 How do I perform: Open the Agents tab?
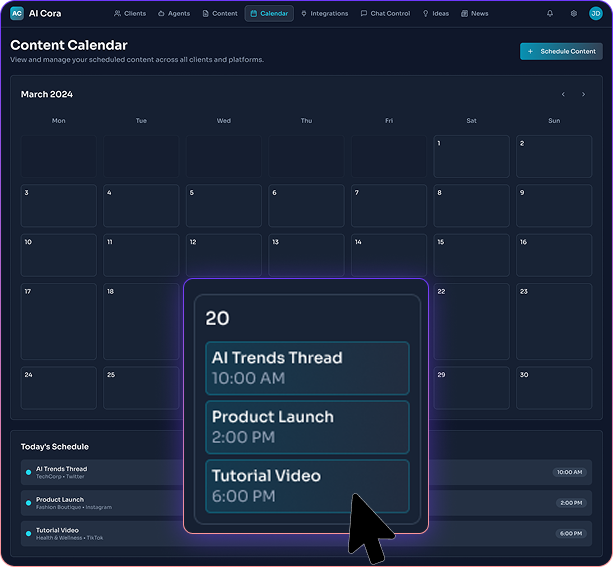(x=174, y=14)
